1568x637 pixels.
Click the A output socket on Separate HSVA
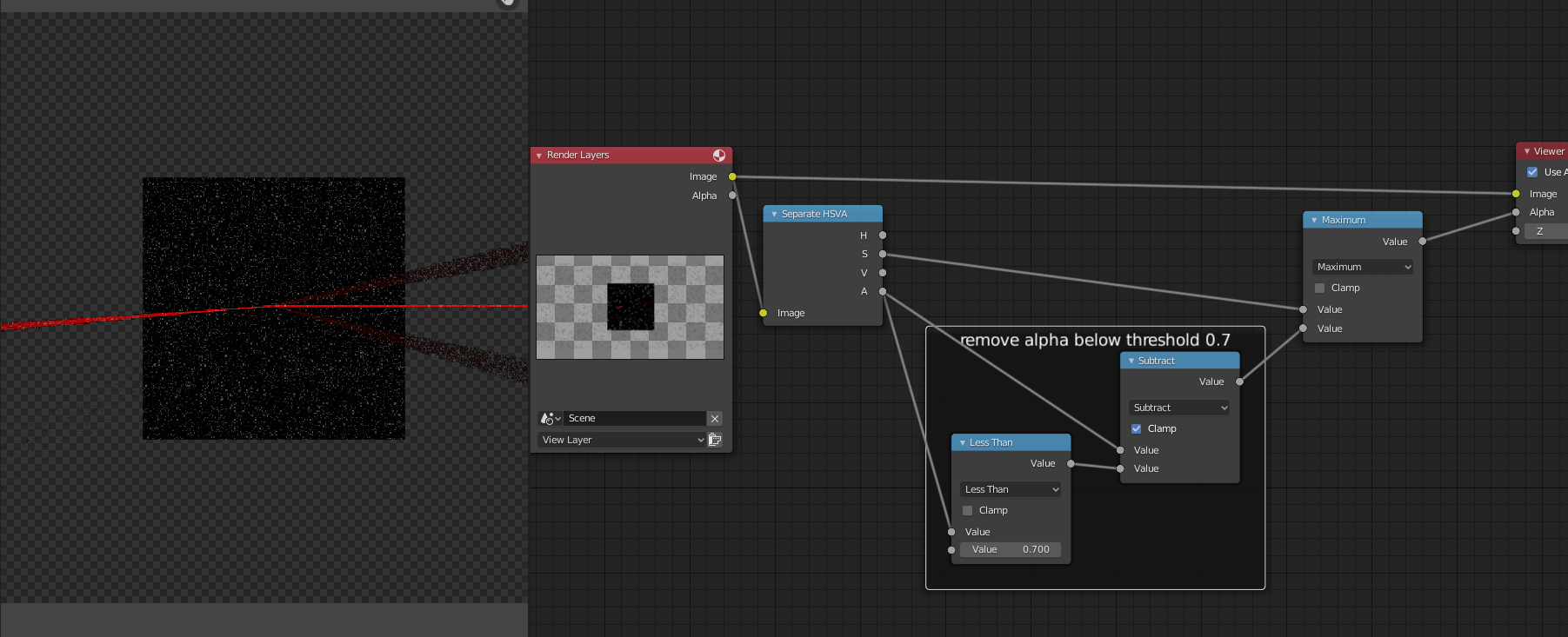[883, 291]
